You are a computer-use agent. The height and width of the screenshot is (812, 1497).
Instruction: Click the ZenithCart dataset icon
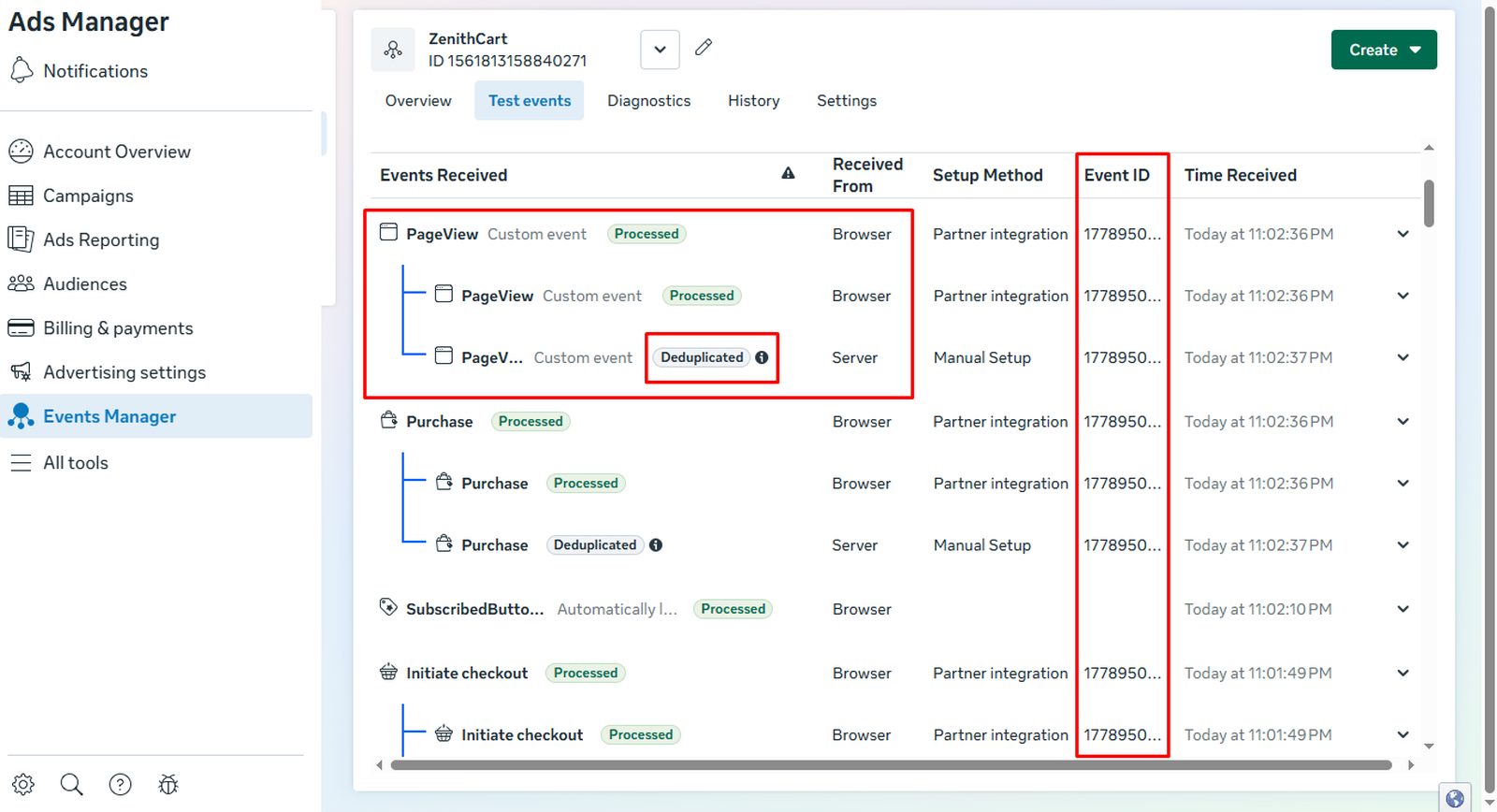[393, 50]
